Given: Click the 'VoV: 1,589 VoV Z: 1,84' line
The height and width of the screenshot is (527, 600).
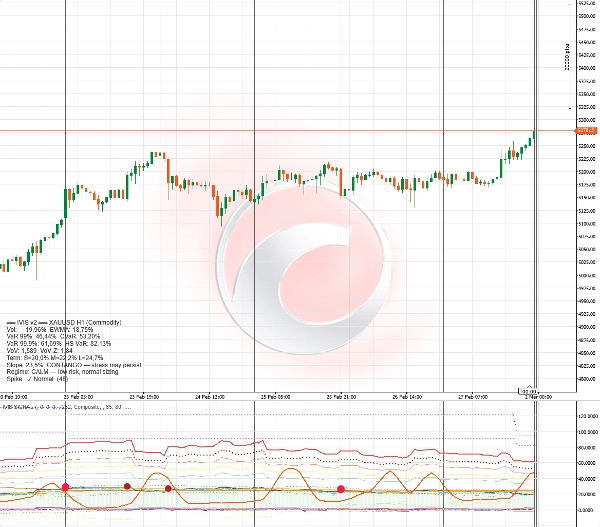Looking at the screenshot, I should [x=39, y=351].
